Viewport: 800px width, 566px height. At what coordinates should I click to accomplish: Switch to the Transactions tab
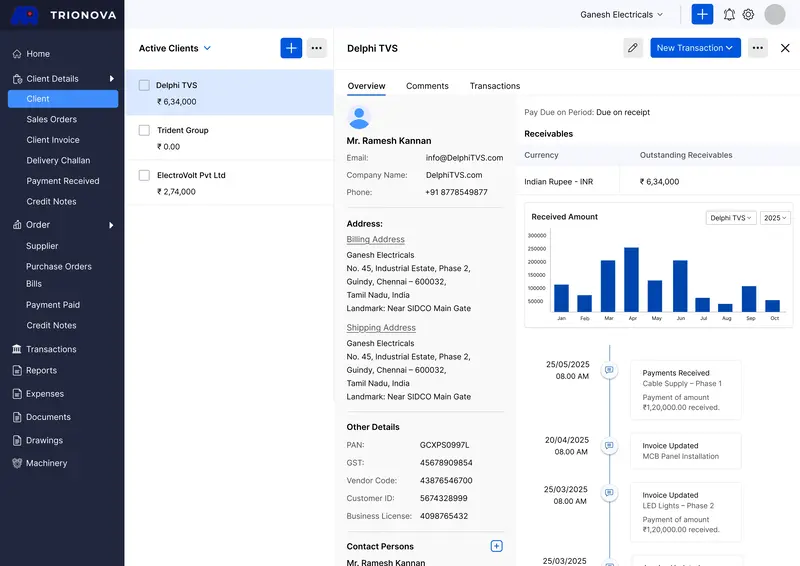pyautogui.click(x=495, y=86)
